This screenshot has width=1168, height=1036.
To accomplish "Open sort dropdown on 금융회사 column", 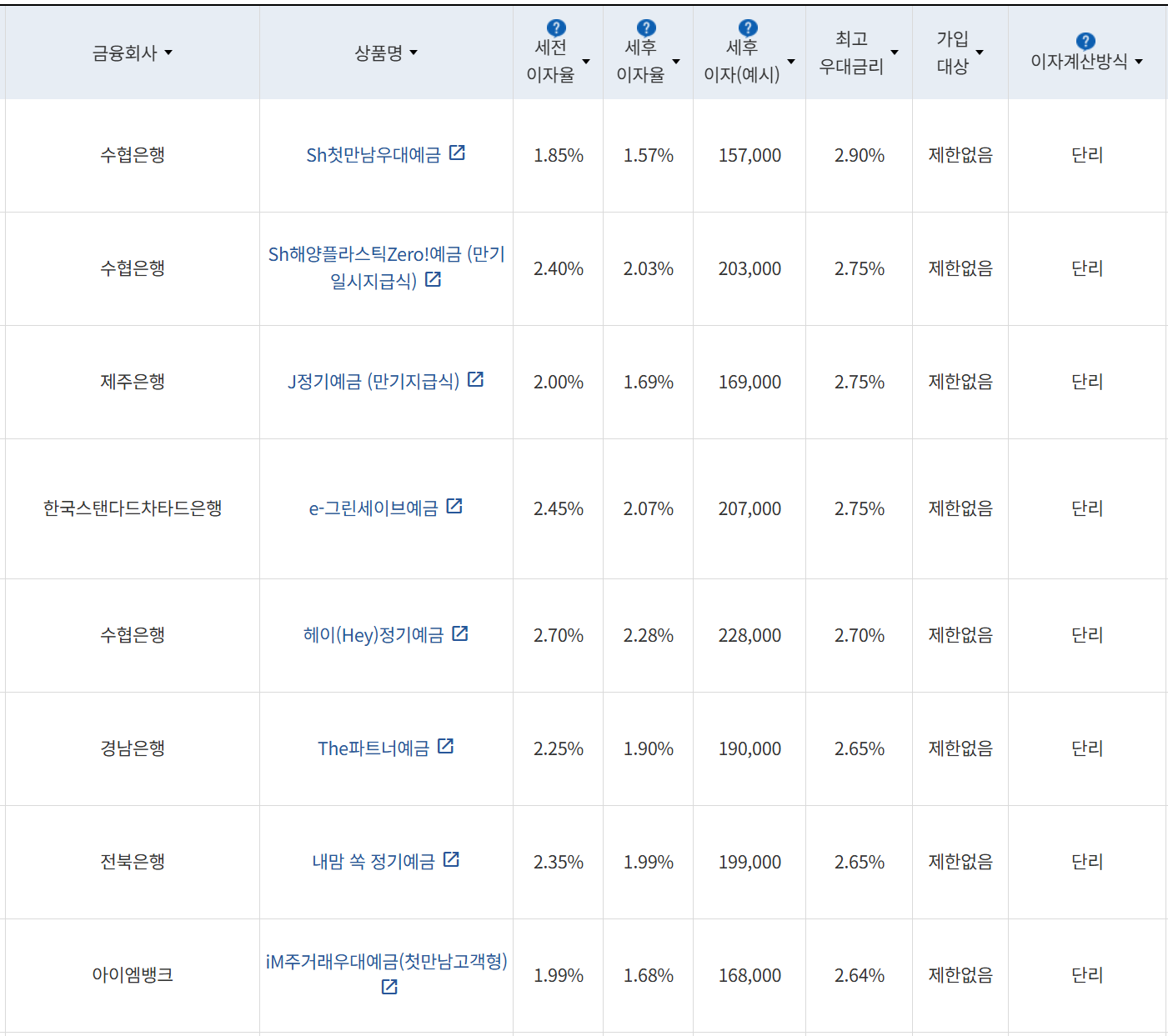I will click(x=170, y=53).
